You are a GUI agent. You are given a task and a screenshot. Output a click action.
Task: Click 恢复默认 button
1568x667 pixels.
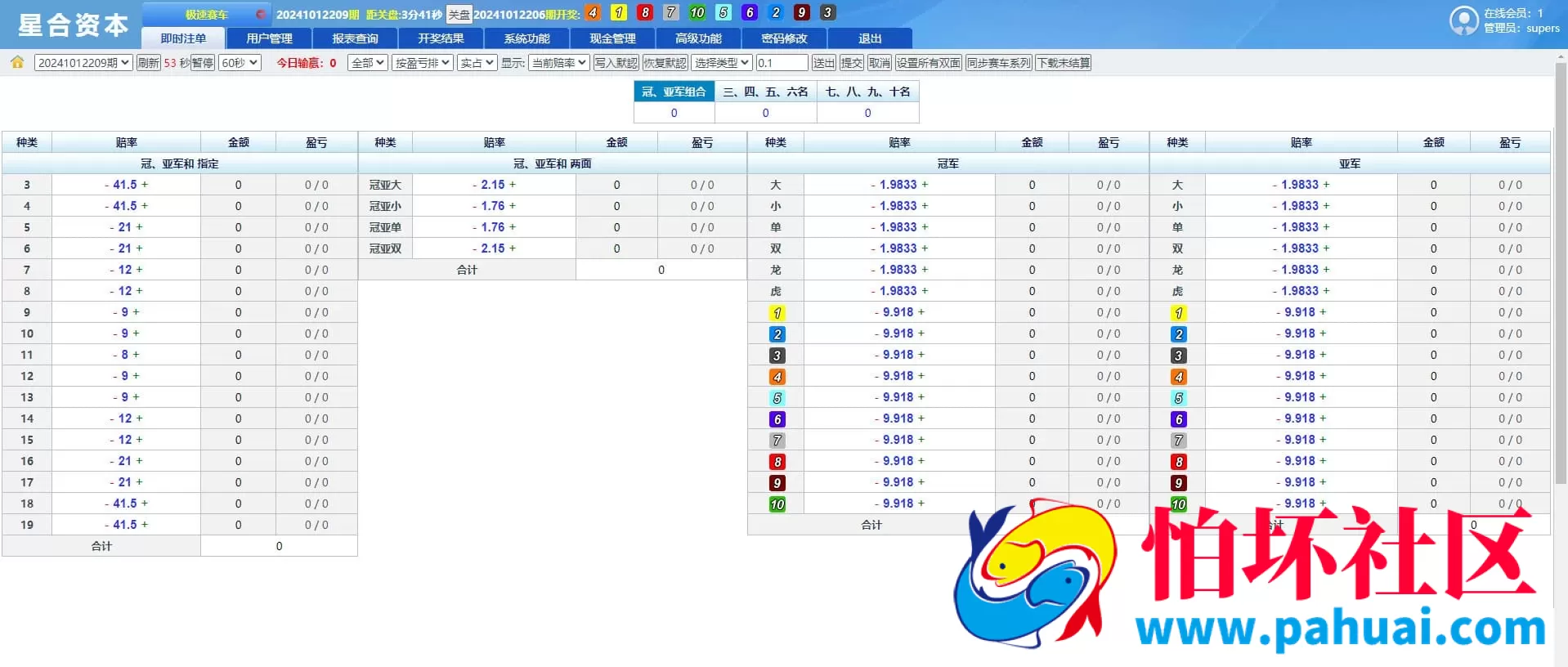pos(665,63)
